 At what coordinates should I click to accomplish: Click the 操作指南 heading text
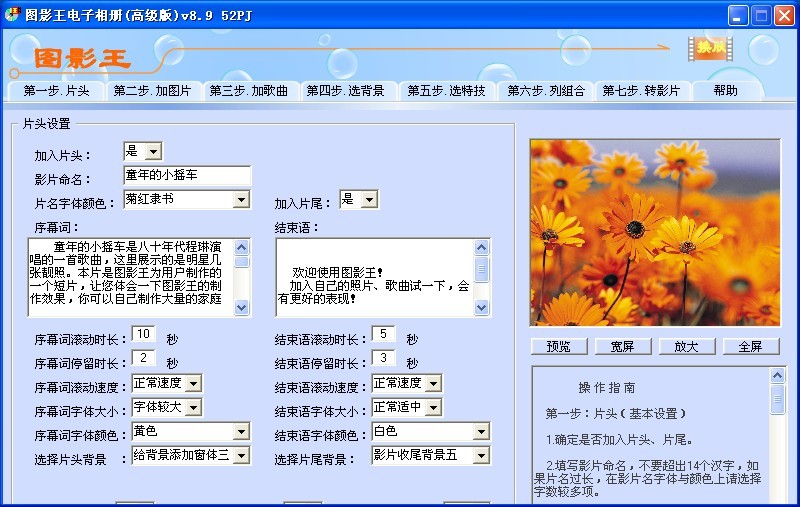pos(607,388)
